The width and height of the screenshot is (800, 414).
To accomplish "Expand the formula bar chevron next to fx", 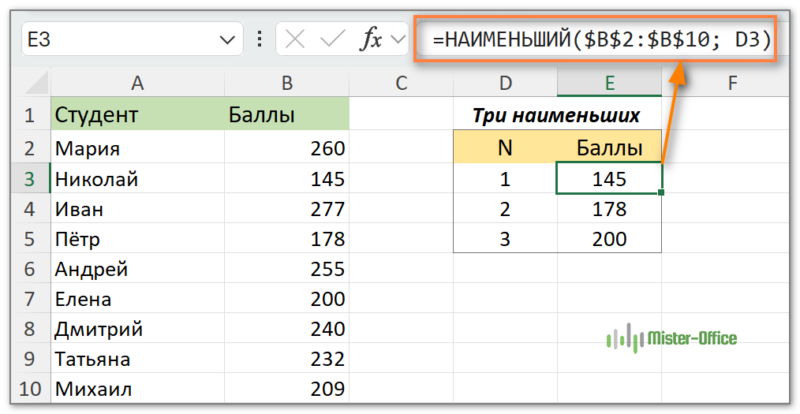I will pos(399,40).
